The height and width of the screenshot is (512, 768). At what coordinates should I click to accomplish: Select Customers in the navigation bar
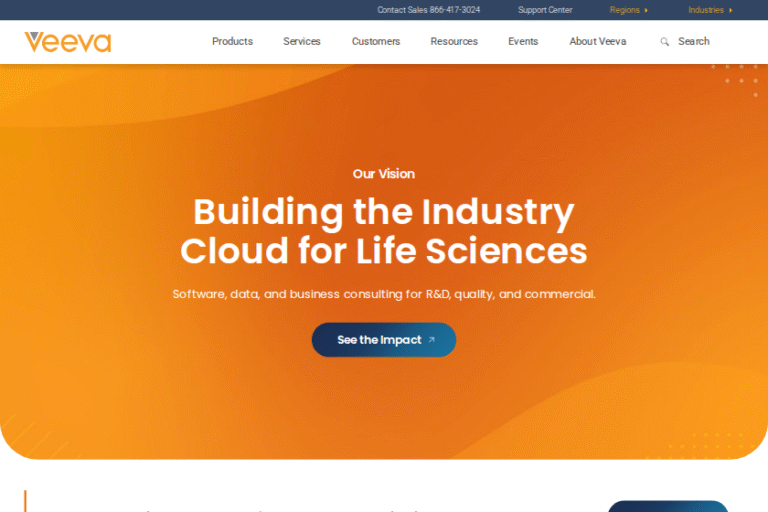click(x=376, y=41)
